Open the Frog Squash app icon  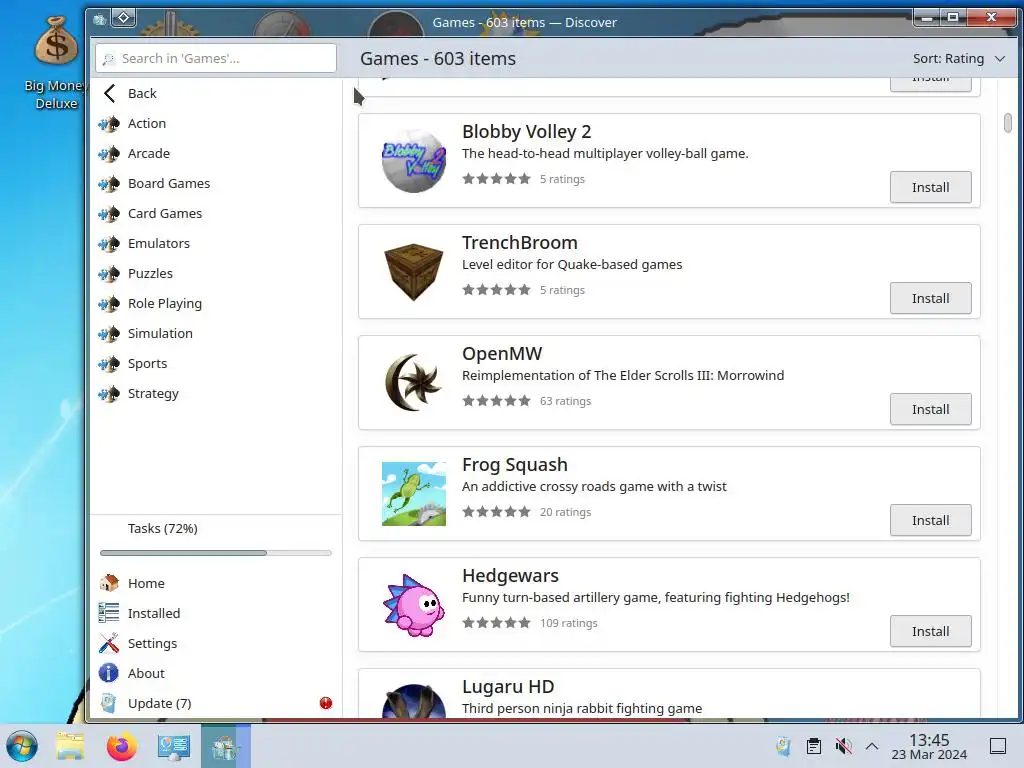coord(413,494)
